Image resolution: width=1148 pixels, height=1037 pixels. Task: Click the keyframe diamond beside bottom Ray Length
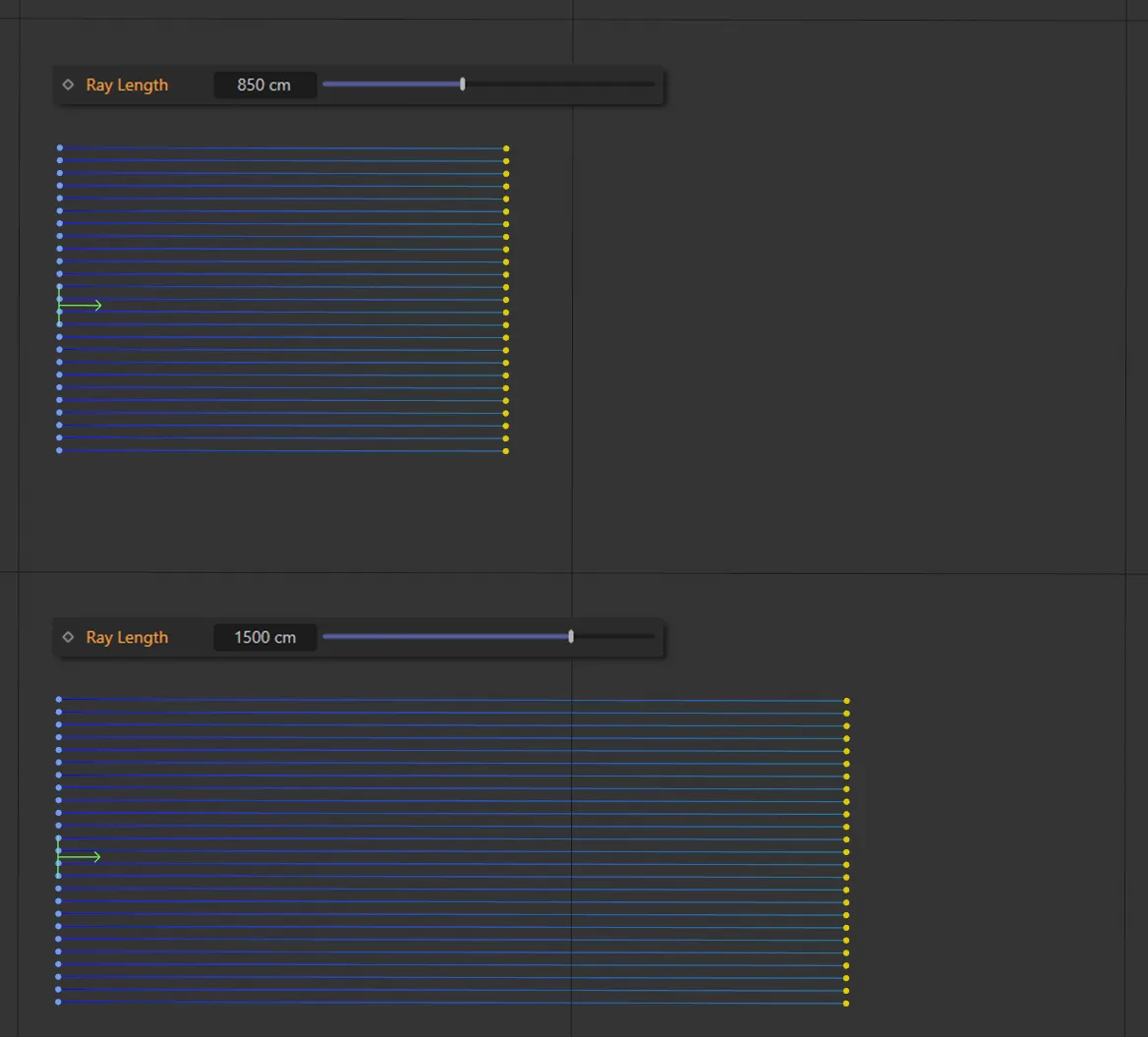pos(68,637)
